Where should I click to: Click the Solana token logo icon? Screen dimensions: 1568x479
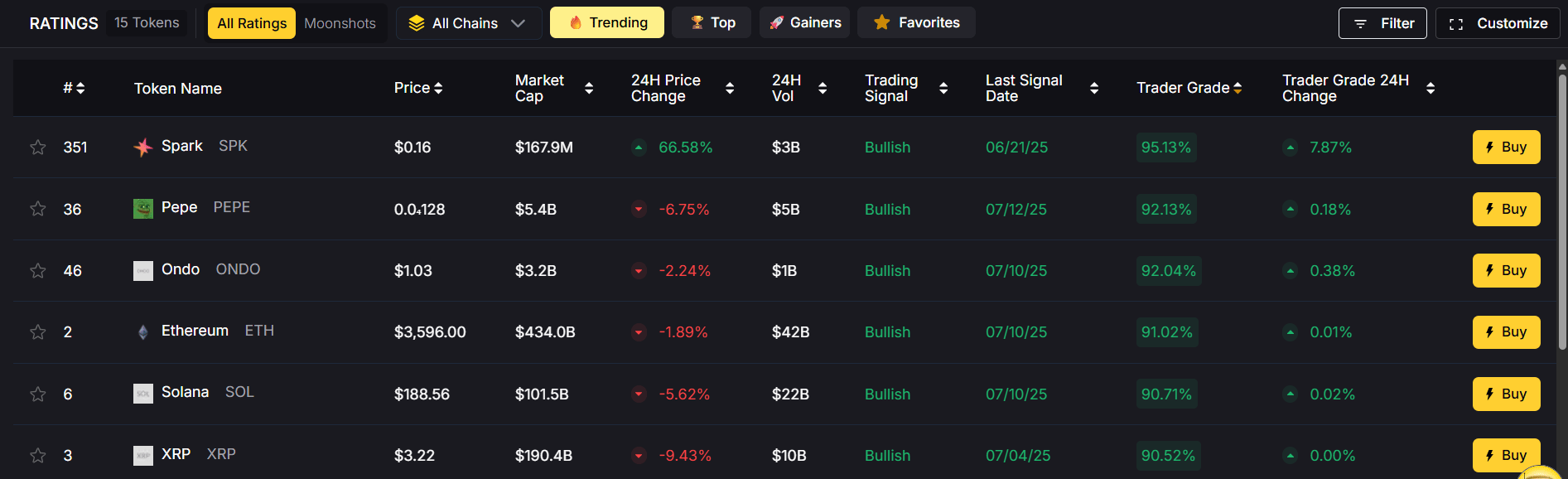coord(143,394)
